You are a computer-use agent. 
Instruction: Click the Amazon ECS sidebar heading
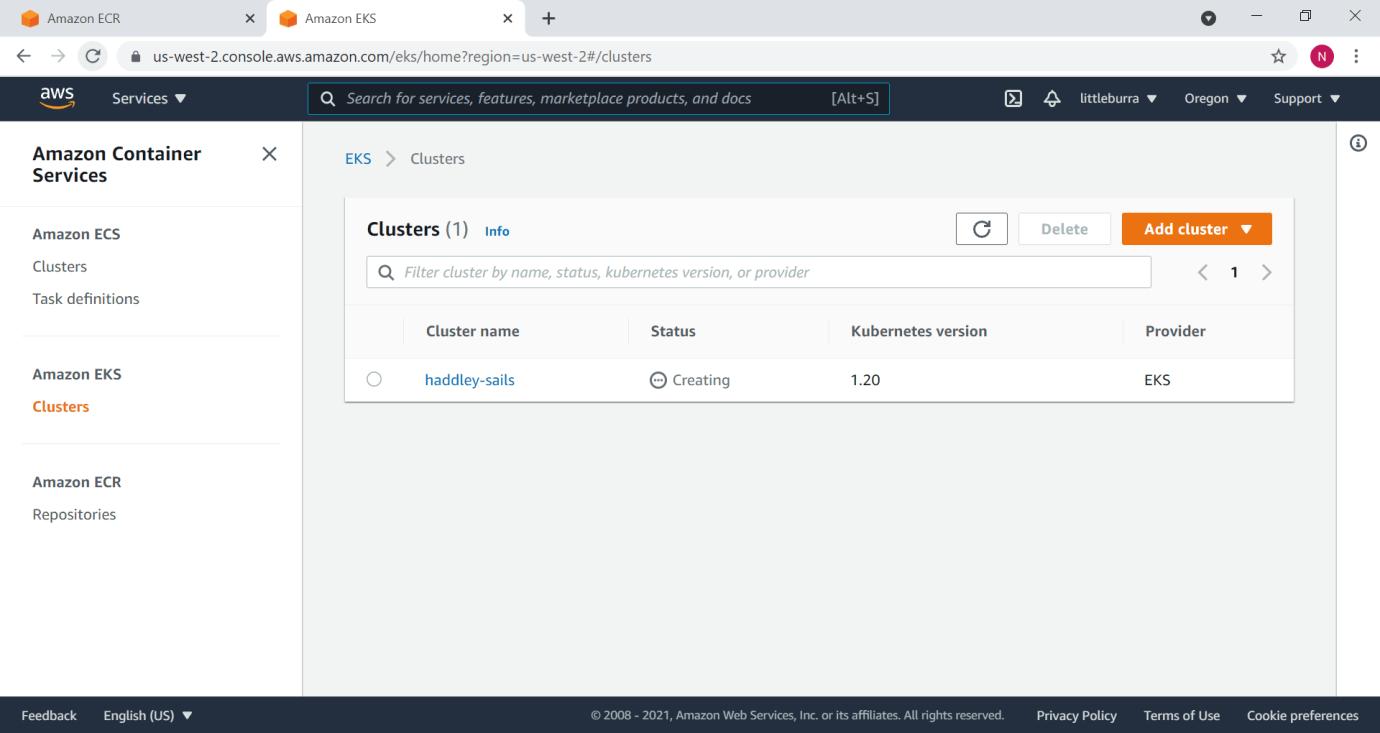pyautogui.click(x=76, y=234)
